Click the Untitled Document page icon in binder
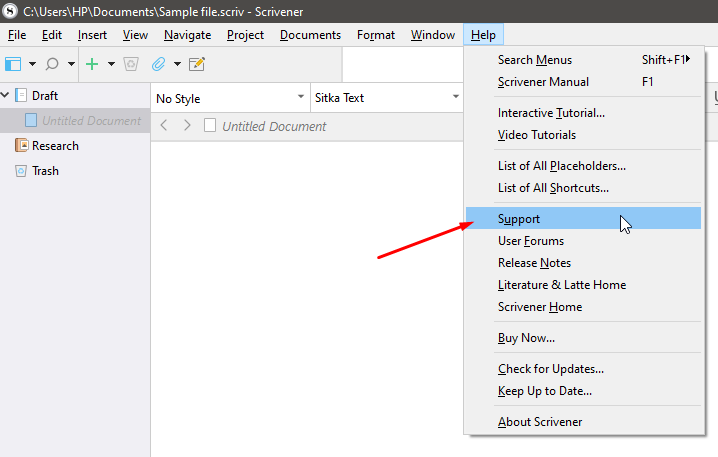 (x=31, y=120)
